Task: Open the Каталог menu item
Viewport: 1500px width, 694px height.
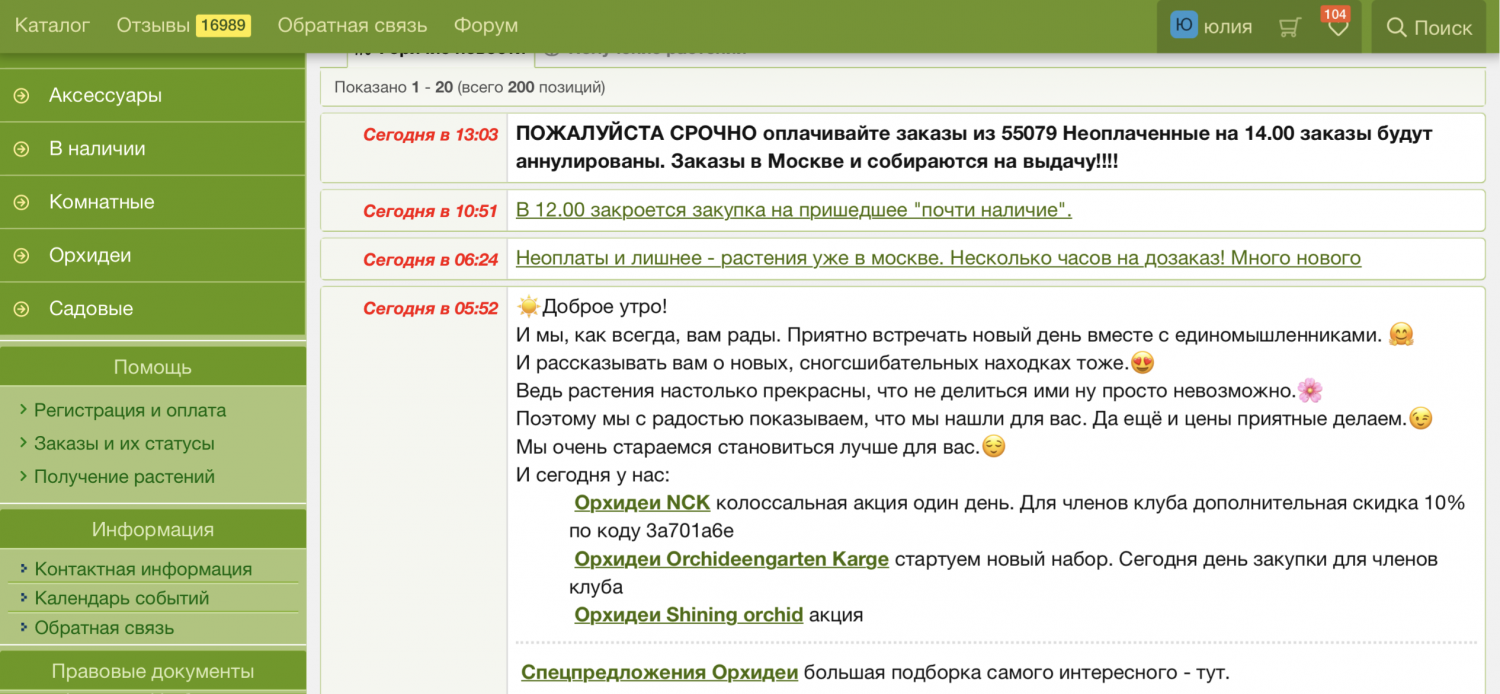Action: click(52, 26)
